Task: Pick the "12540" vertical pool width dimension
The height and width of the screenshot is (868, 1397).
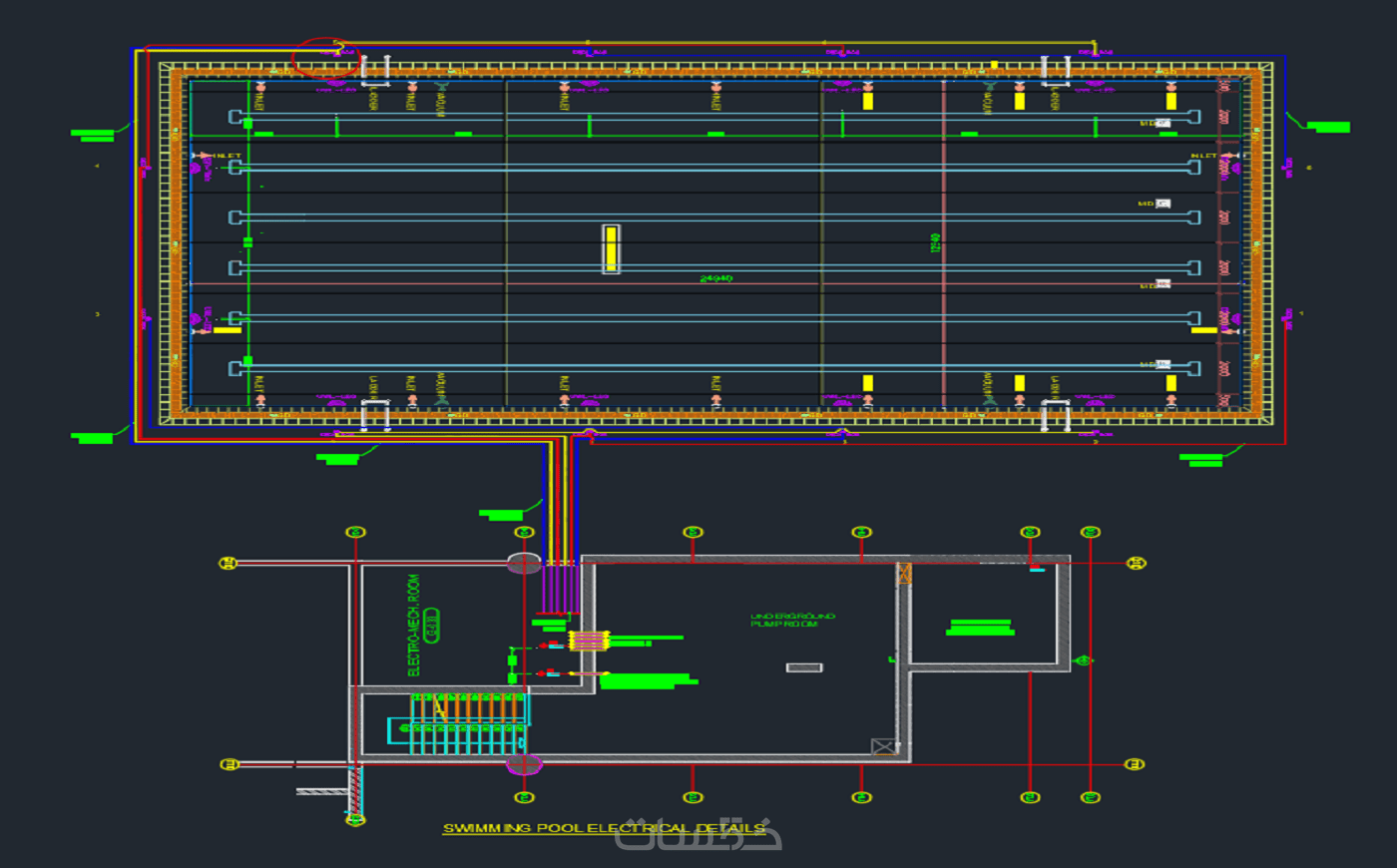Action: [935, 242]
